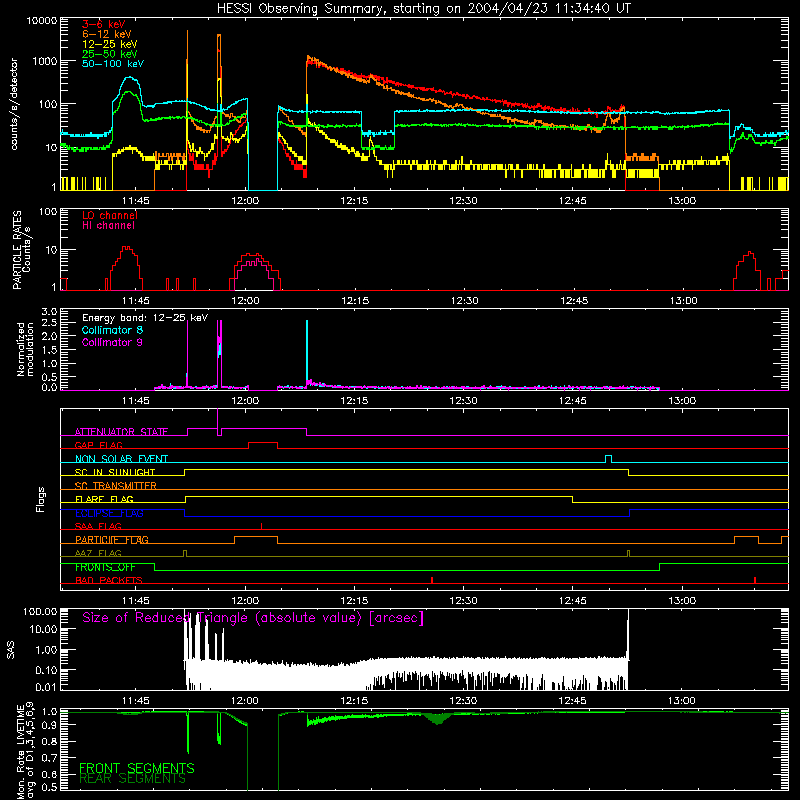800x800 pixels.
Task: Click the Flags axis title
Action: 40,499
